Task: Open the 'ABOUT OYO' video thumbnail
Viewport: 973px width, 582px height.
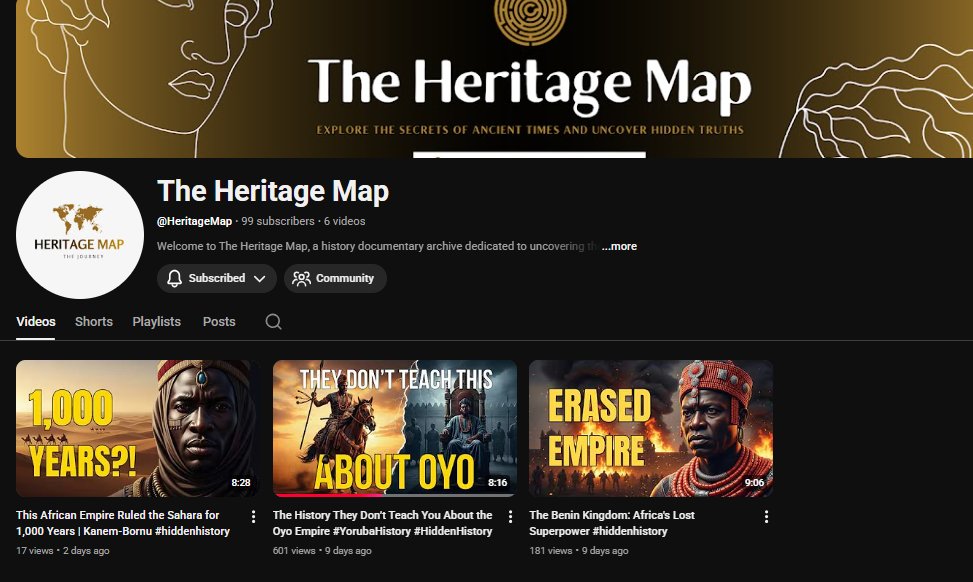Action: point(395,428)
